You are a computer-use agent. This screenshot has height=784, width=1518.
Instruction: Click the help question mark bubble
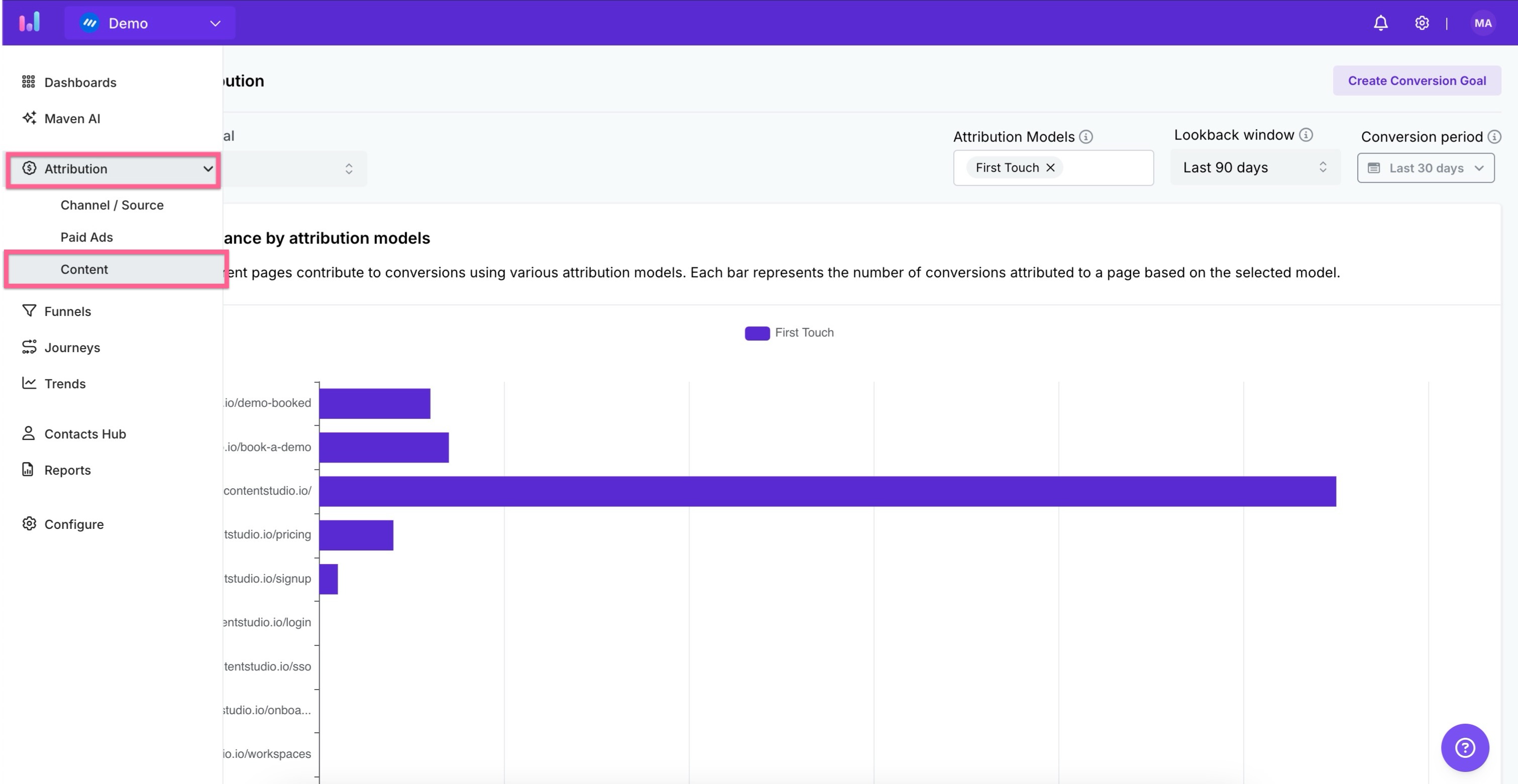pyautogui.click(x=1464, y=747)
